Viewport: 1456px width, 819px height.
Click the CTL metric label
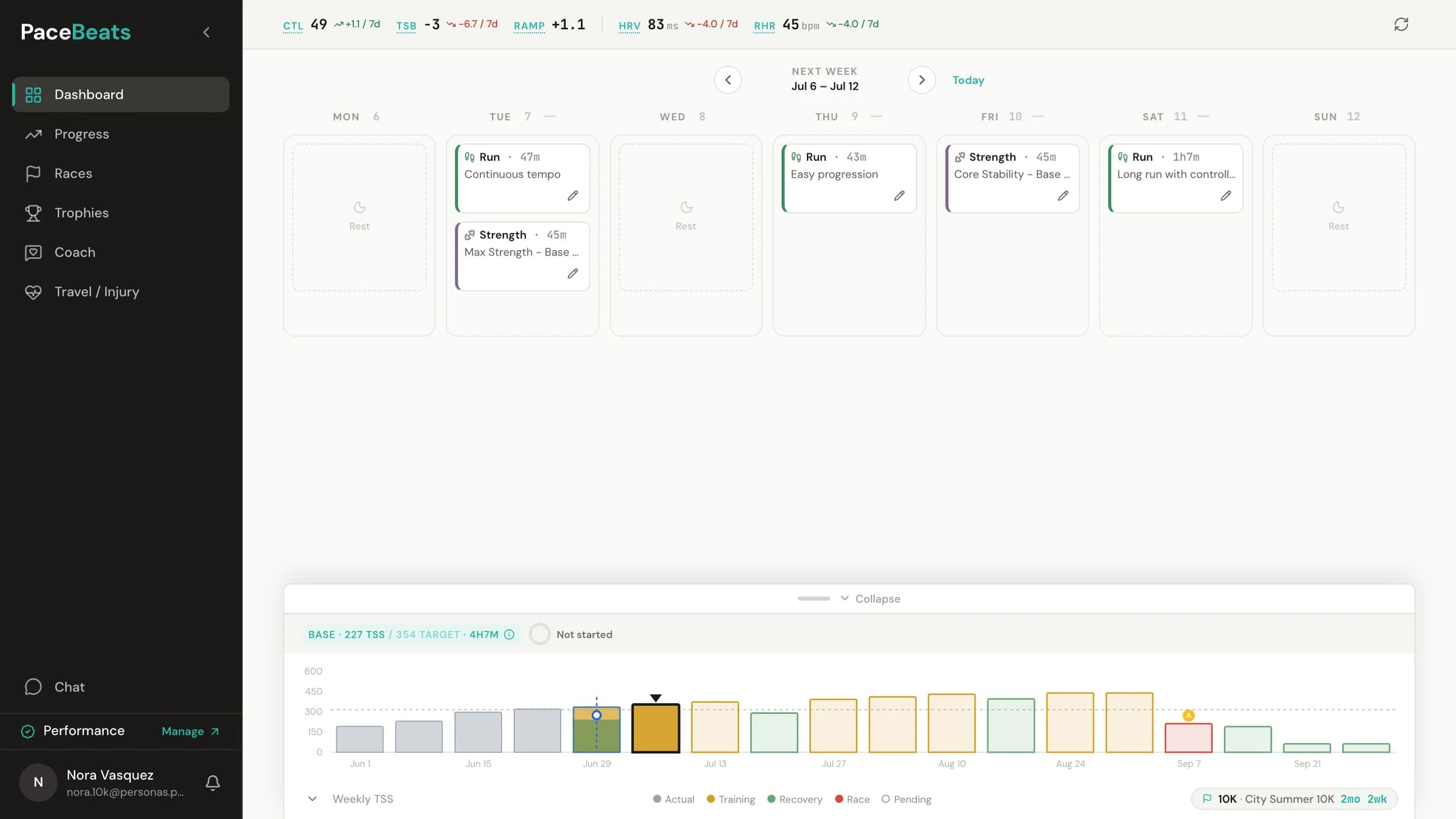pyautogui.click(x=293, y=25)
